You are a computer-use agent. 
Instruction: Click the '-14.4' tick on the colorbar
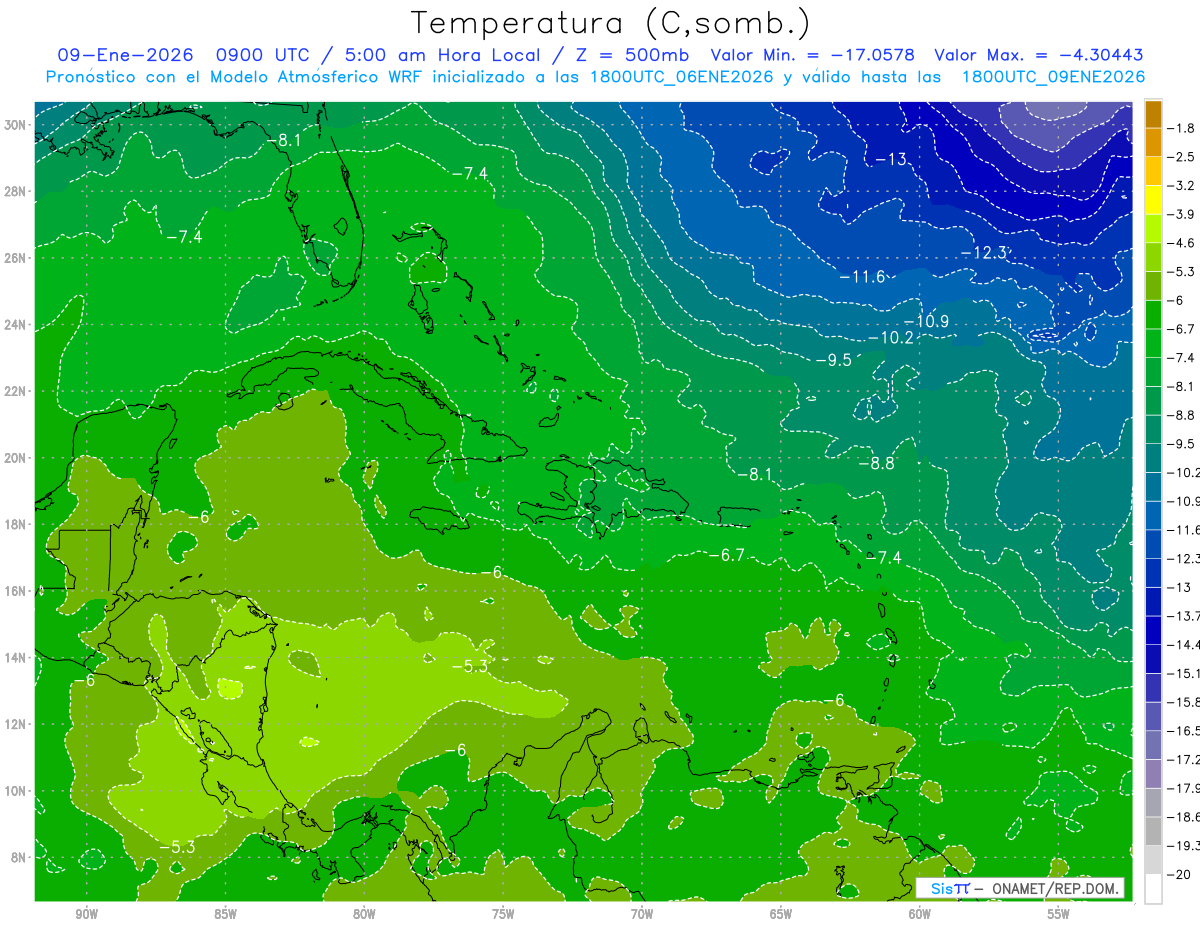(x=1181, y=643)
